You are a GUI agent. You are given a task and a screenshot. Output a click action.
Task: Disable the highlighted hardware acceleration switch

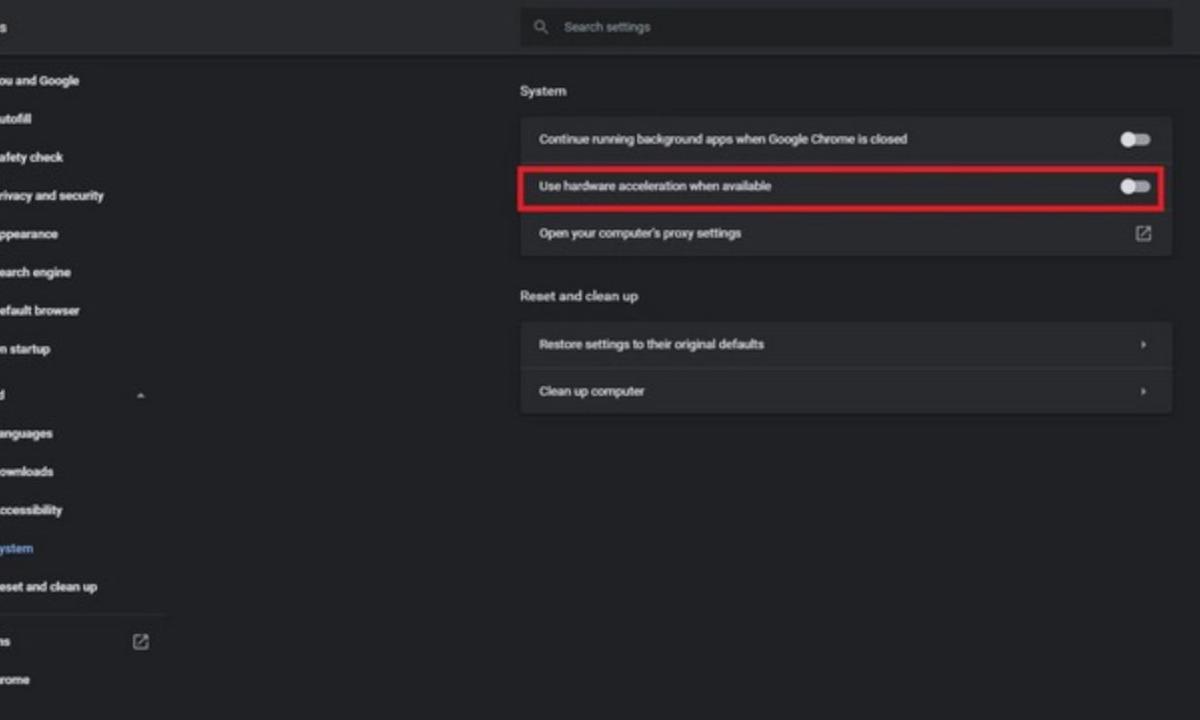point(1135,186)
